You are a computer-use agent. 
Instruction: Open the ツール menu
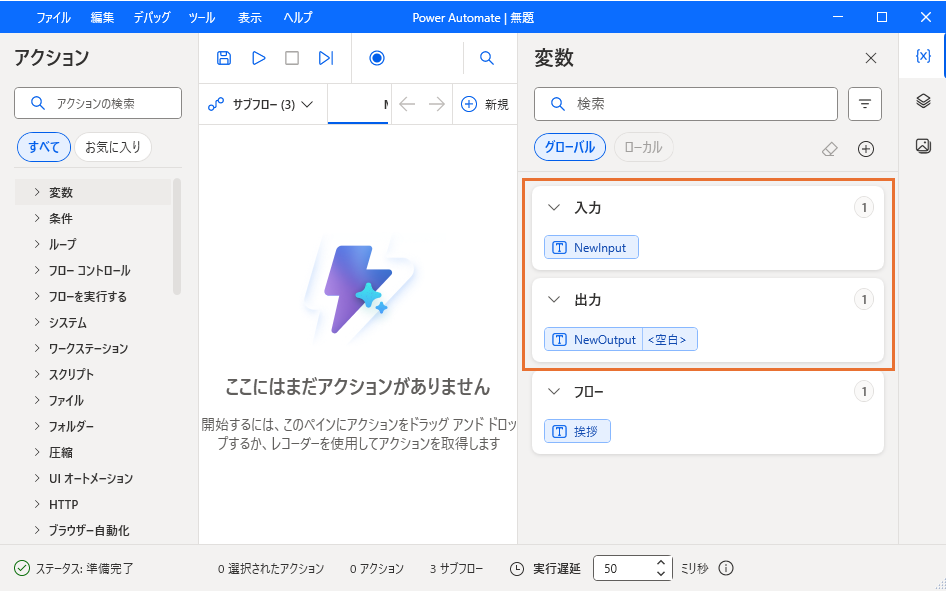pos(202,17)
